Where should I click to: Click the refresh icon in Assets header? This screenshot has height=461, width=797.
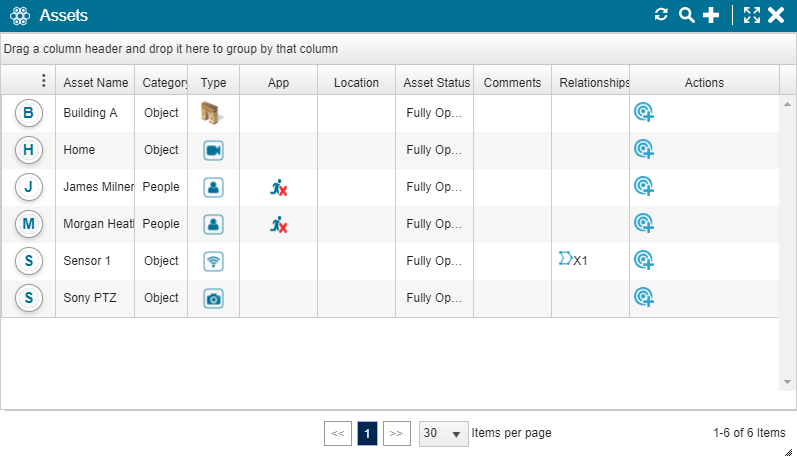pos(661,14)
